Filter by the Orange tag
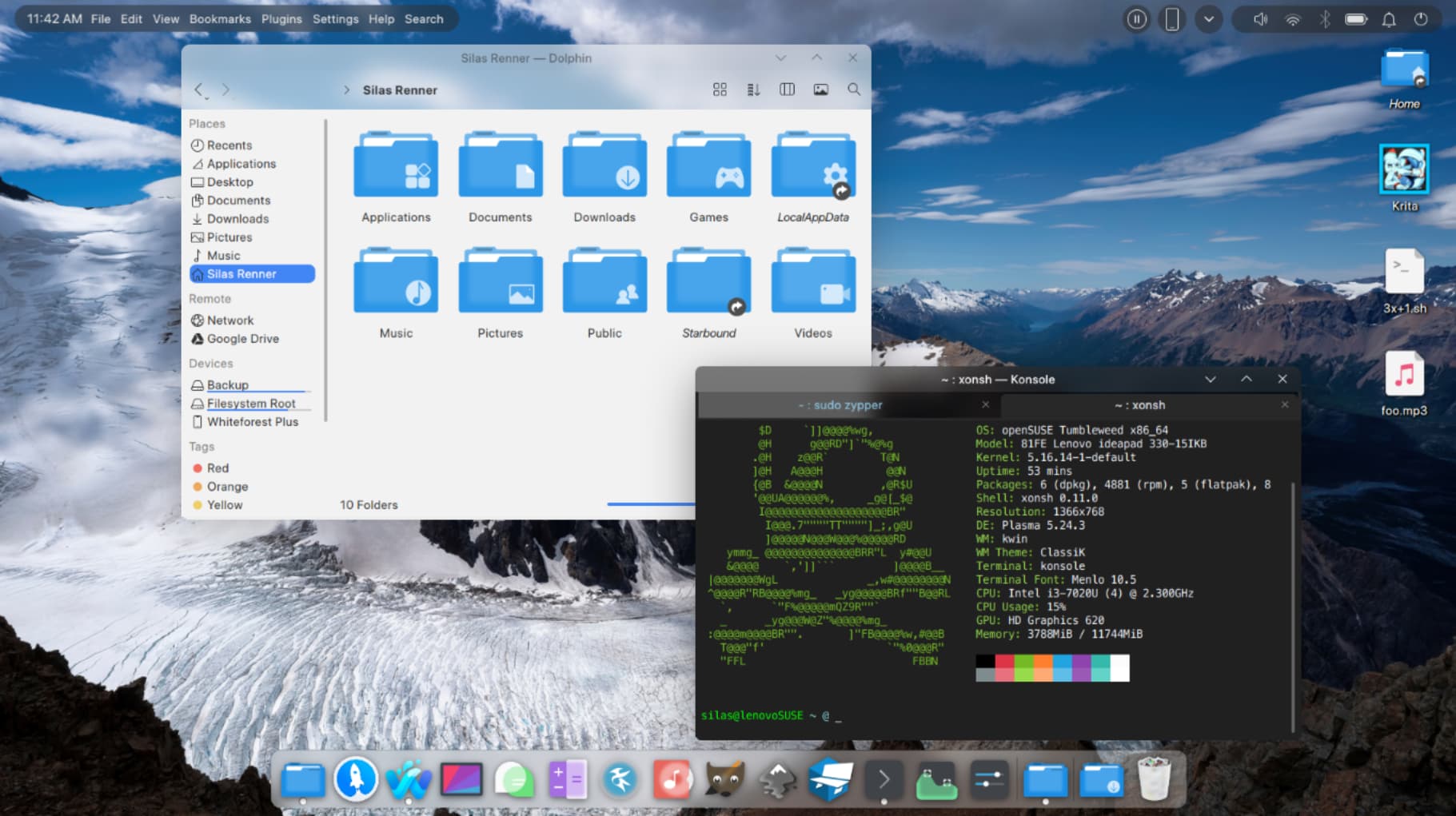 [x=252, y=486]
